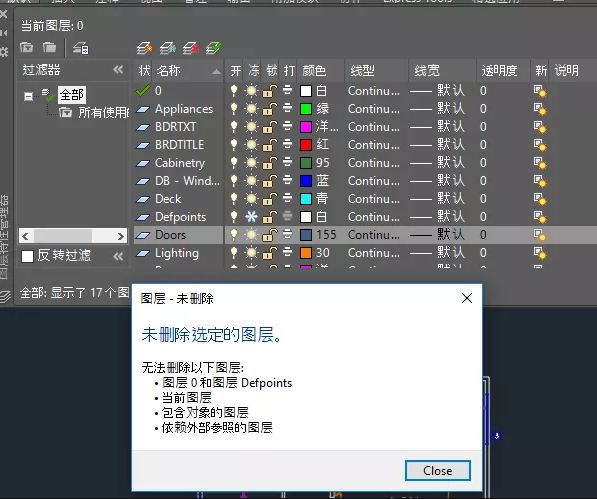Open color picker for DB - Wind... blue swatch
The height and width of the screenshot is (499, 597).
tap(306, 181)
